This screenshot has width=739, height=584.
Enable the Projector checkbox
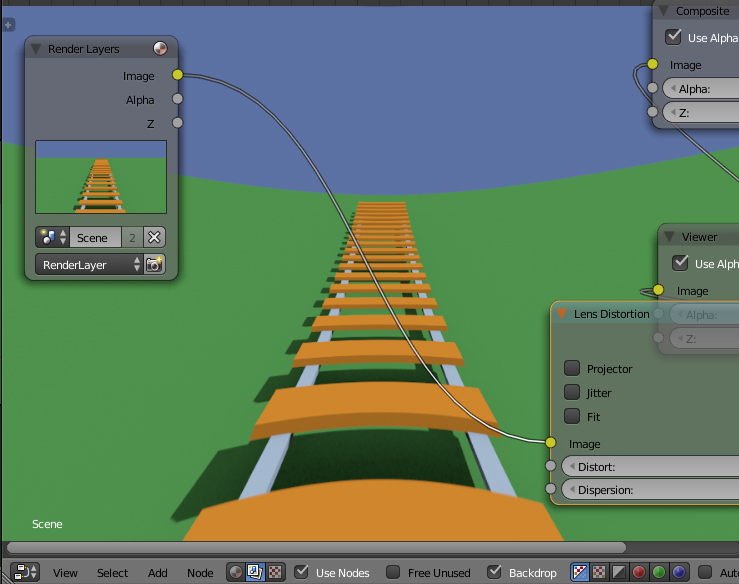(x=572, y=368)
